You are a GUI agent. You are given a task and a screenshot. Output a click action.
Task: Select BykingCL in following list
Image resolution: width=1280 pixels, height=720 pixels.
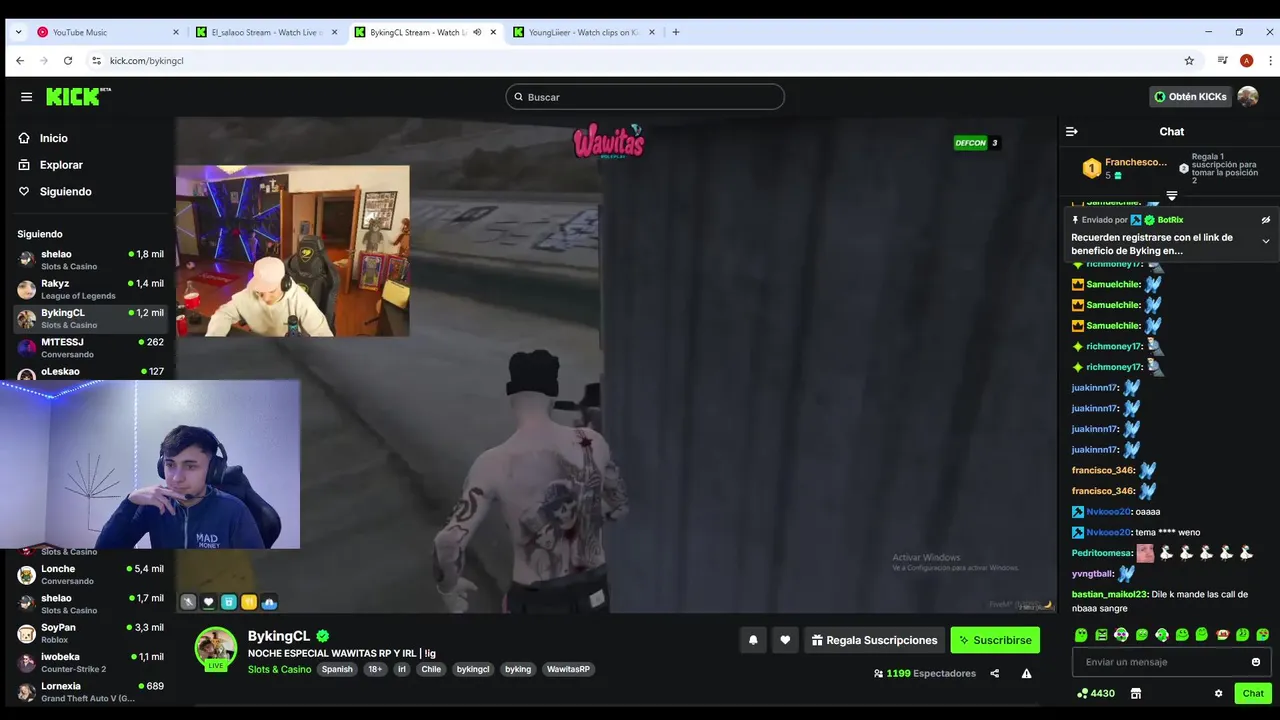pyautogui.click(x=90, y=318)
